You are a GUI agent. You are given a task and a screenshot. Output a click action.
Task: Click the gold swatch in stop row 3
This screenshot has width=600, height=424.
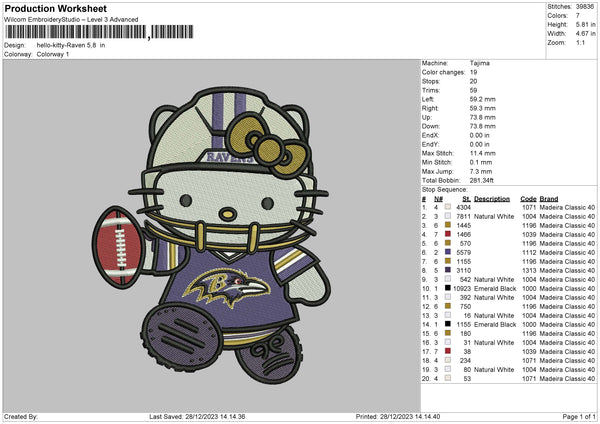click(x=448, y=225)
